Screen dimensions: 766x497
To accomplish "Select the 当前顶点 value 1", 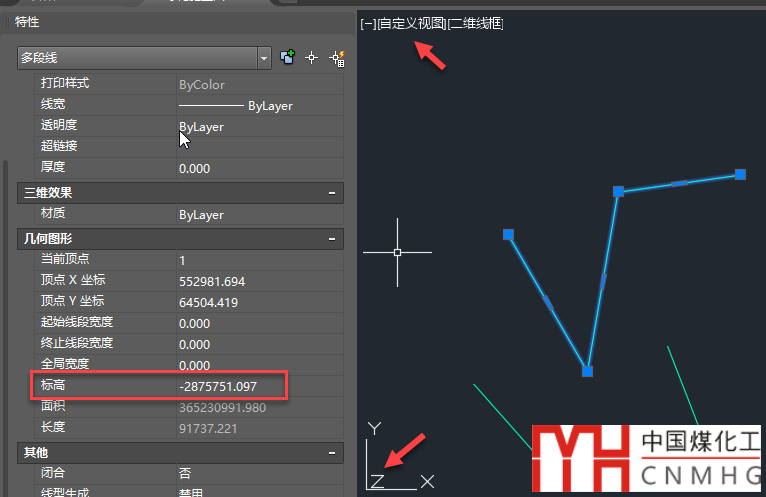I will pyautogui.click(x=182, y=260).
